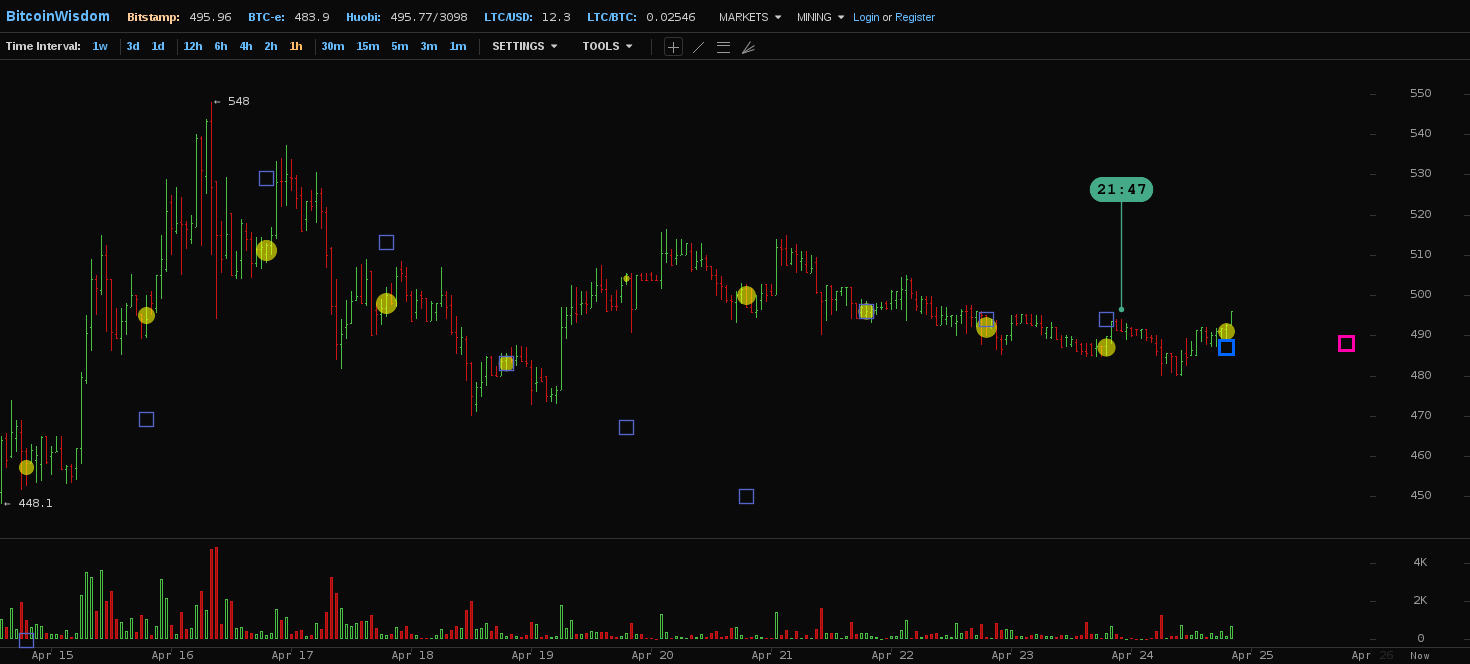
Task: Open the MARKETS dropdown
Action: coord(750,17)
